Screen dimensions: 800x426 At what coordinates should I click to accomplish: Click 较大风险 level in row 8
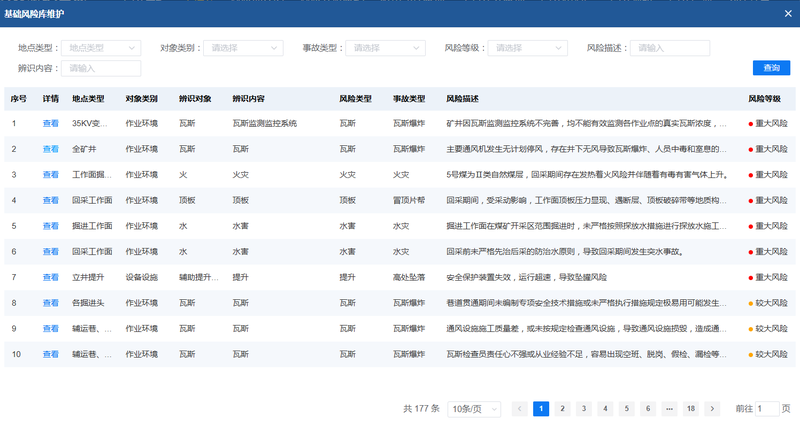tap(768, 303)
